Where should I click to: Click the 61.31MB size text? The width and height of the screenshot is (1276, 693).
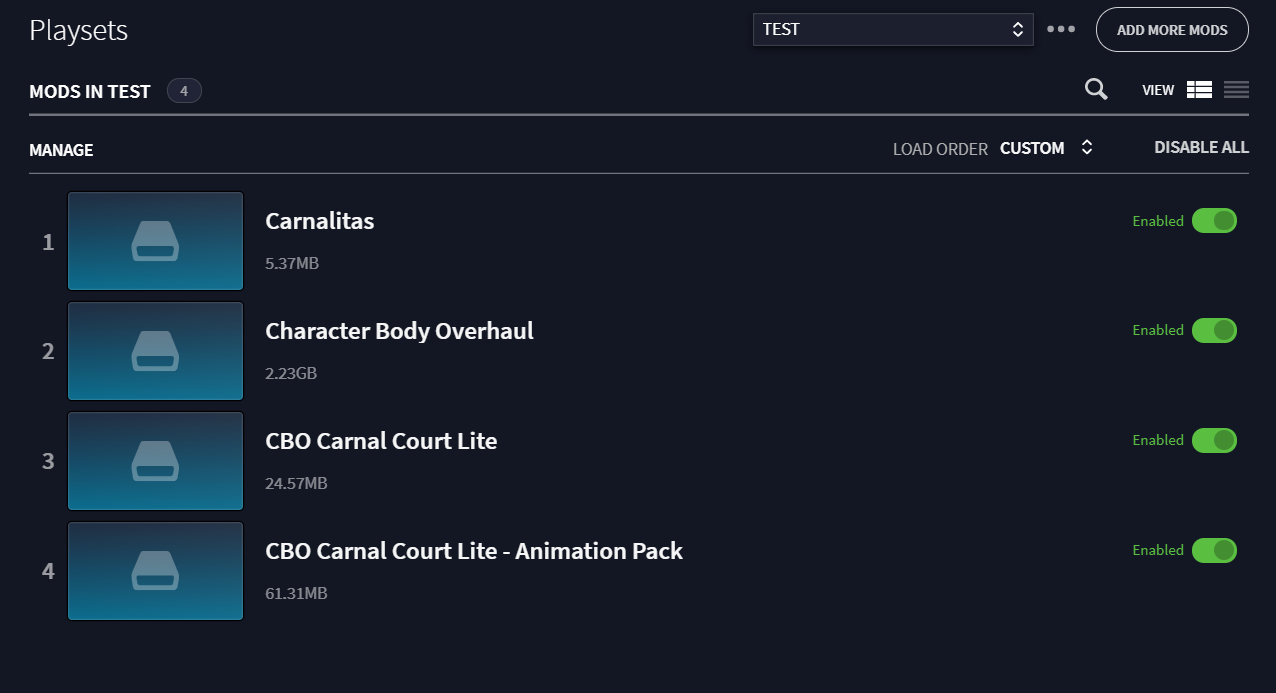pyautogui.click(x=296, y=594)
